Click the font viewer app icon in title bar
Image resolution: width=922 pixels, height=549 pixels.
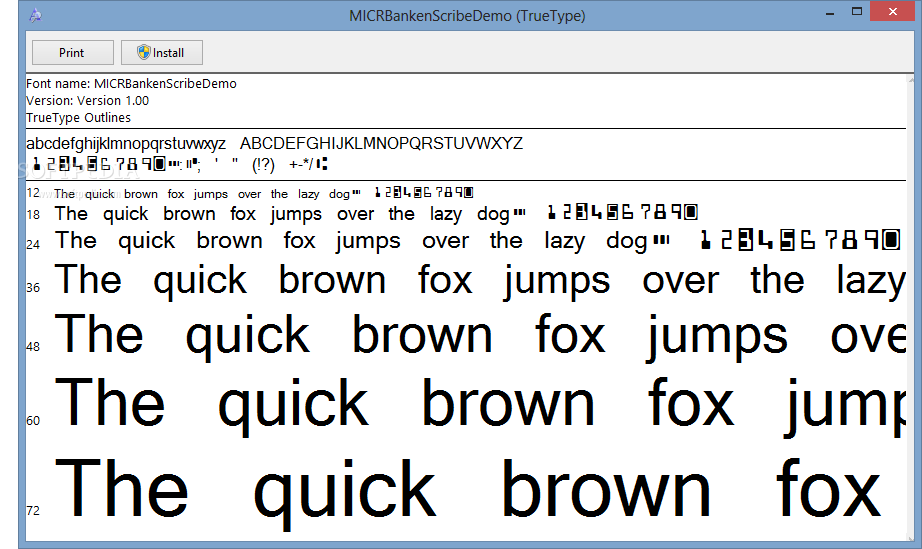(35, 15)
